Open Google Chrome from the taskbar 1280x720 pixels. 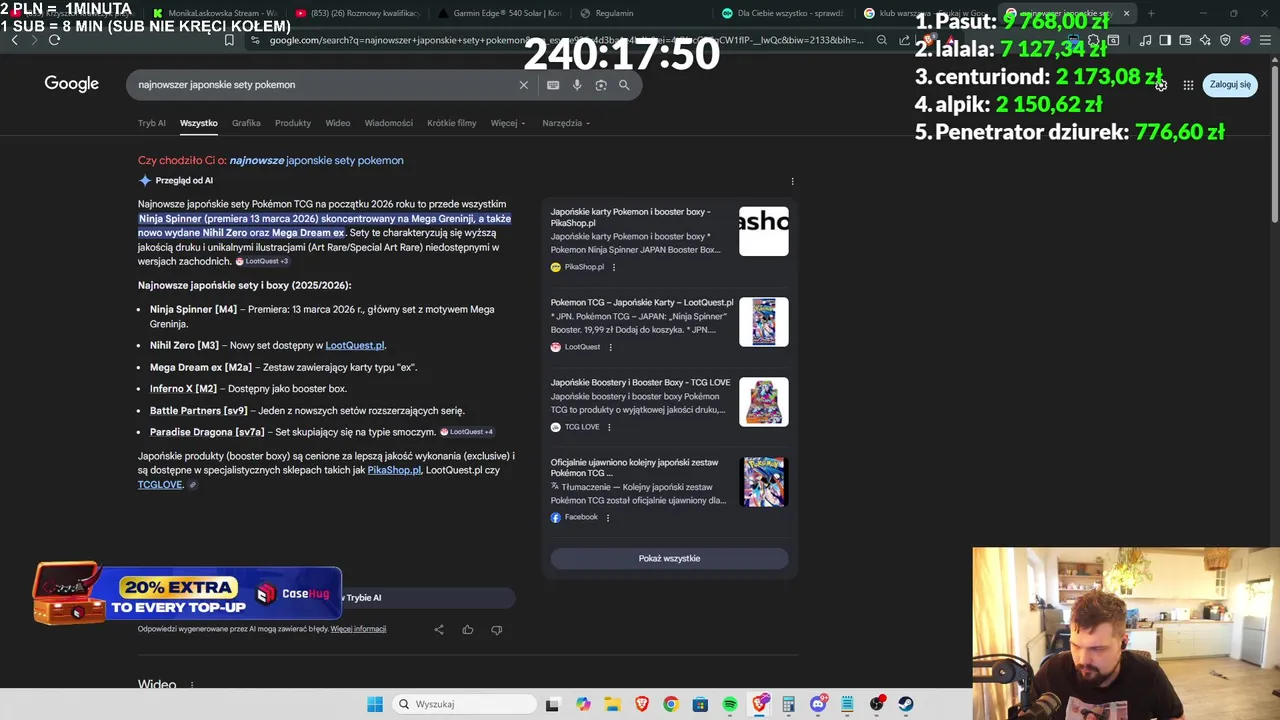(671, 704)
